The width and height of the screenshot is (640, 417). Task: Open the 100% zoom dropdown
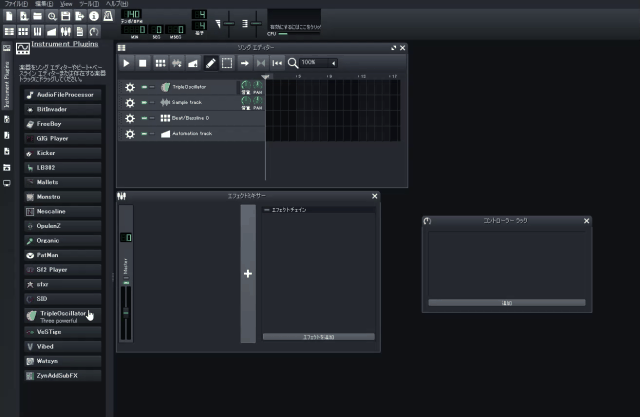[319, 63]
